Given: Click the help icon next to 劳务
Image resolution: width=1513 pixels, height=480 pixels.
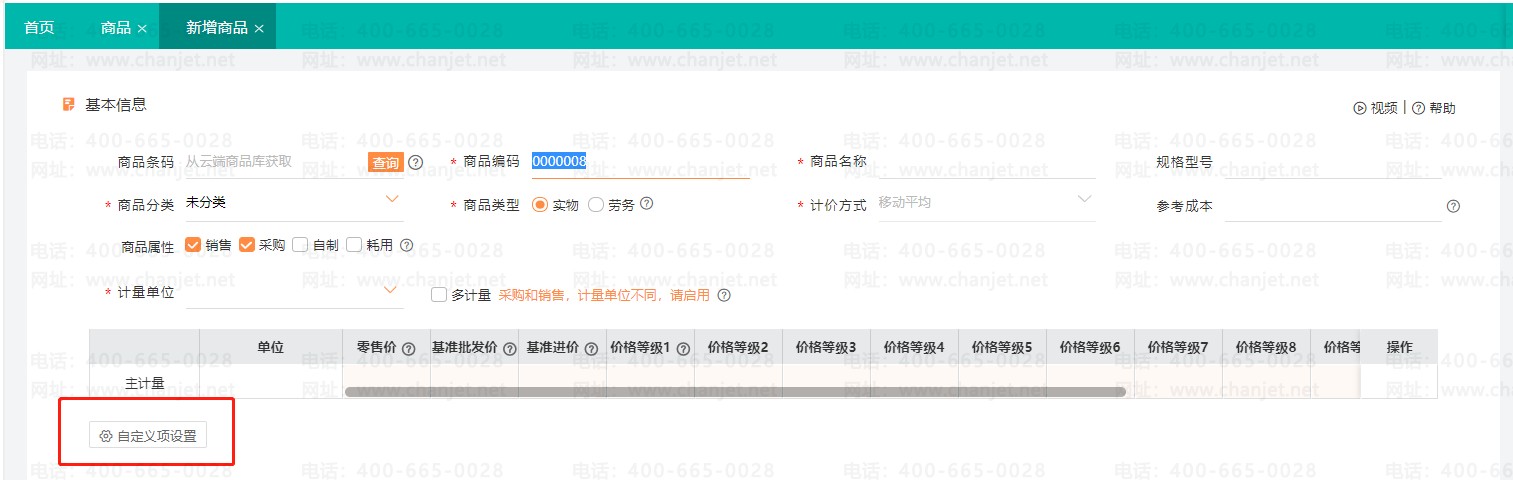Looking at the screenshot, I should click(x=646, y=204).
